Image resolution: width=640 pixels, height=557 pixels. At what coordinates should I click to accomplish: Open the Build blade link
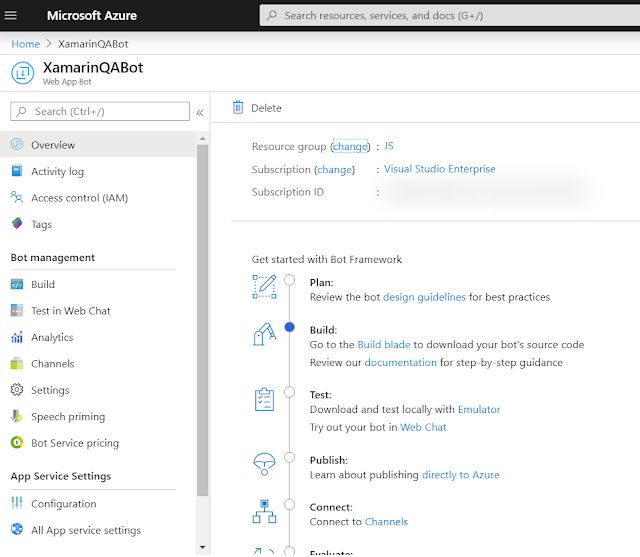coord(384,344)
